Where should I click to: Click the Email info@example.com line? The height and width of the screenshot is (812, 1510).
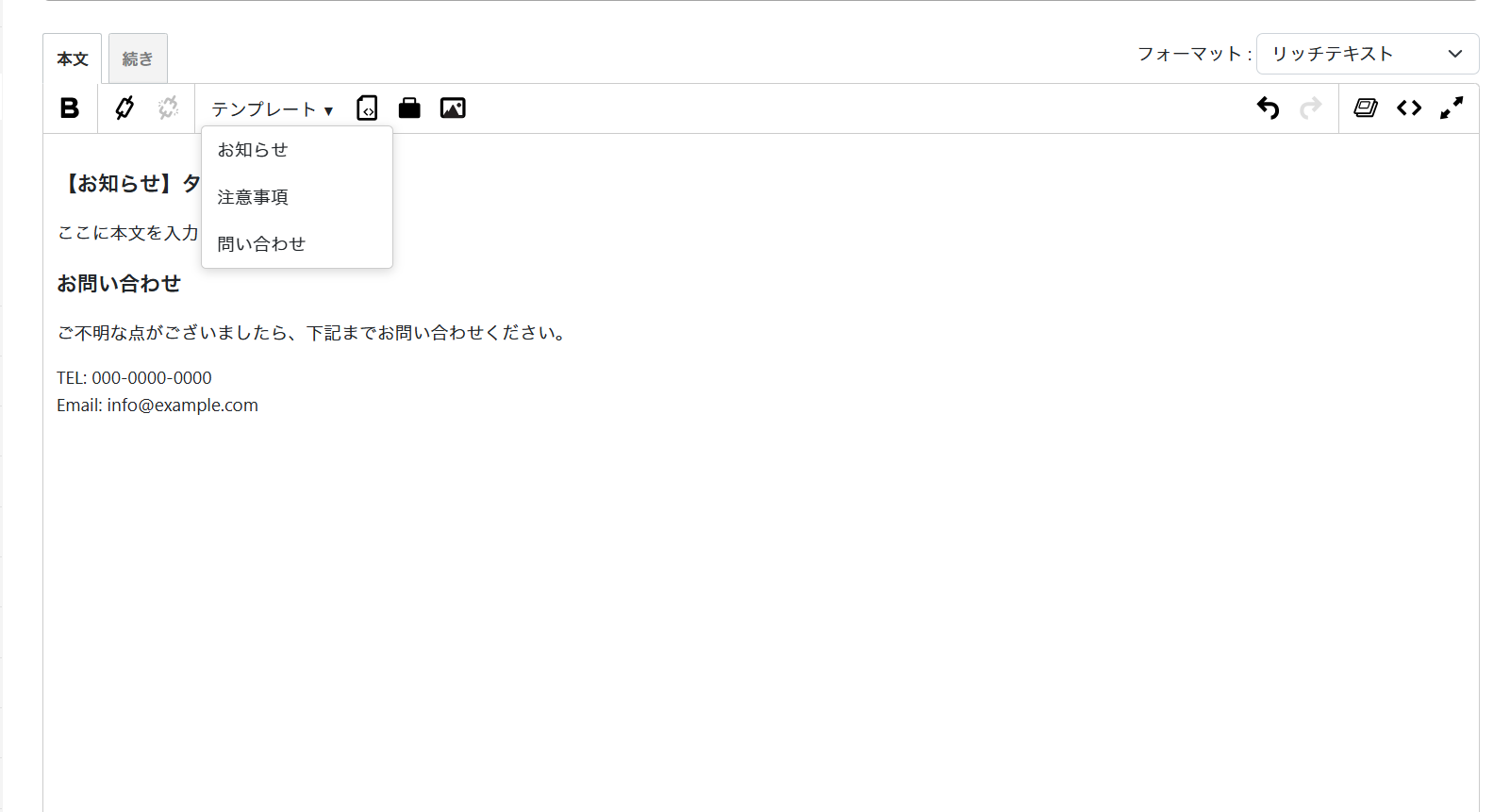click(158, 406)
